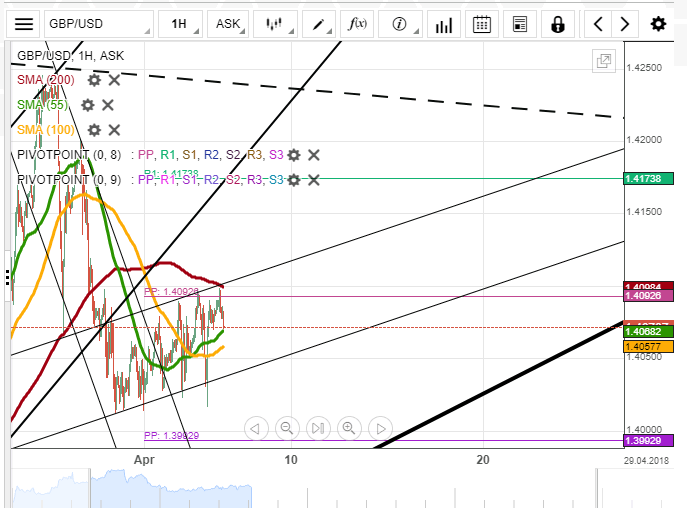
Task: Click the PP: 1.39929 line label
Action: pyautogui.click(x=171, y=436)
